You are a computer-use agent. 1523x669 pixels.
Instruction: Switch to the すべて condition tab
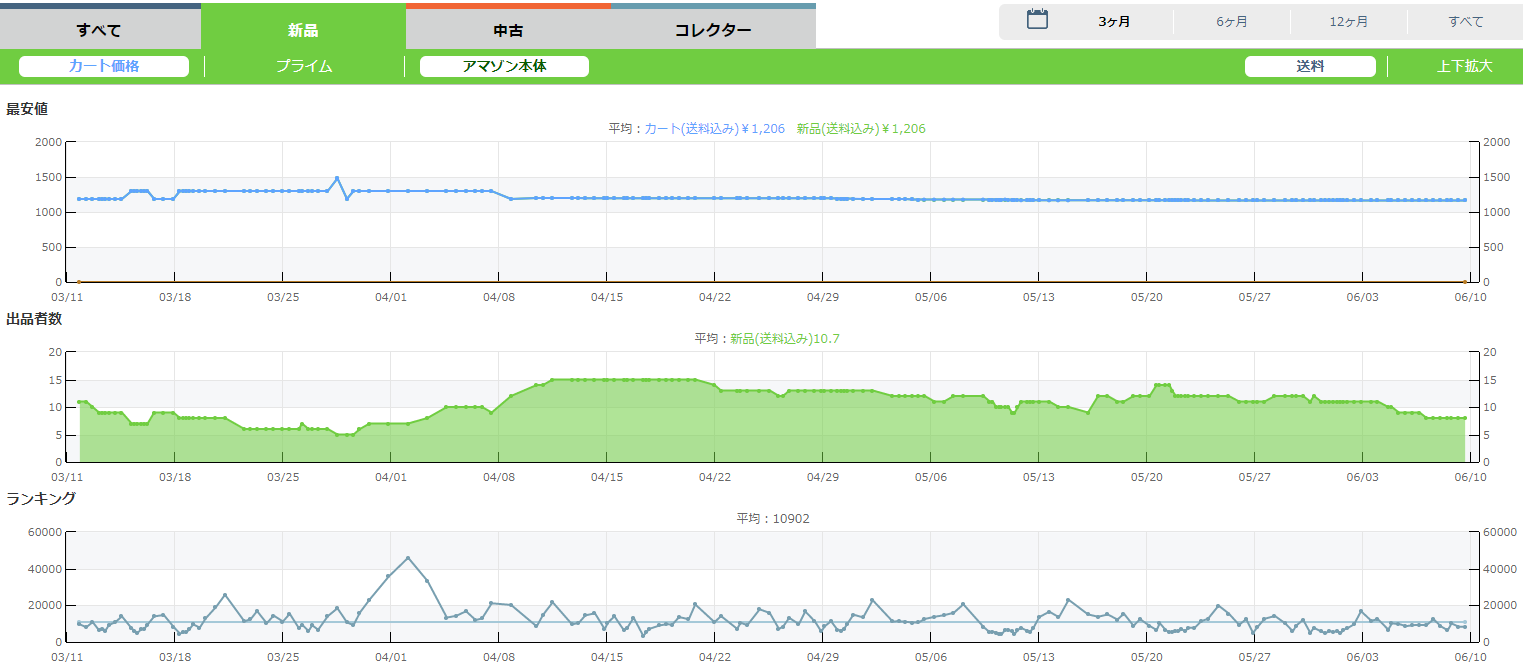(99, 29)
